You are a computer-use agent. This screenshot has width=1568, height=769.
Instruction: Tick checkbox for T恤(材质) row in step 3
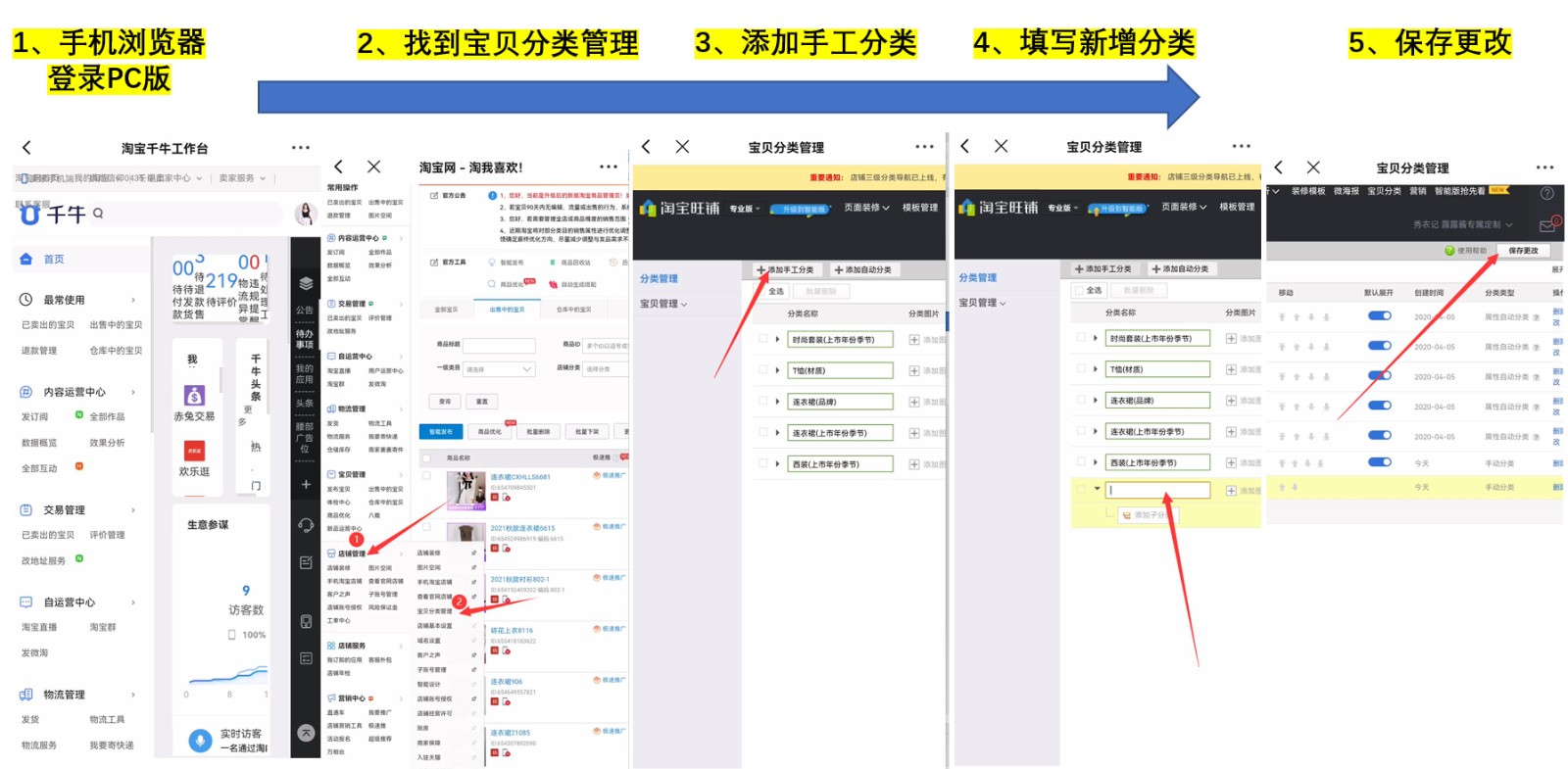(762, 370)
